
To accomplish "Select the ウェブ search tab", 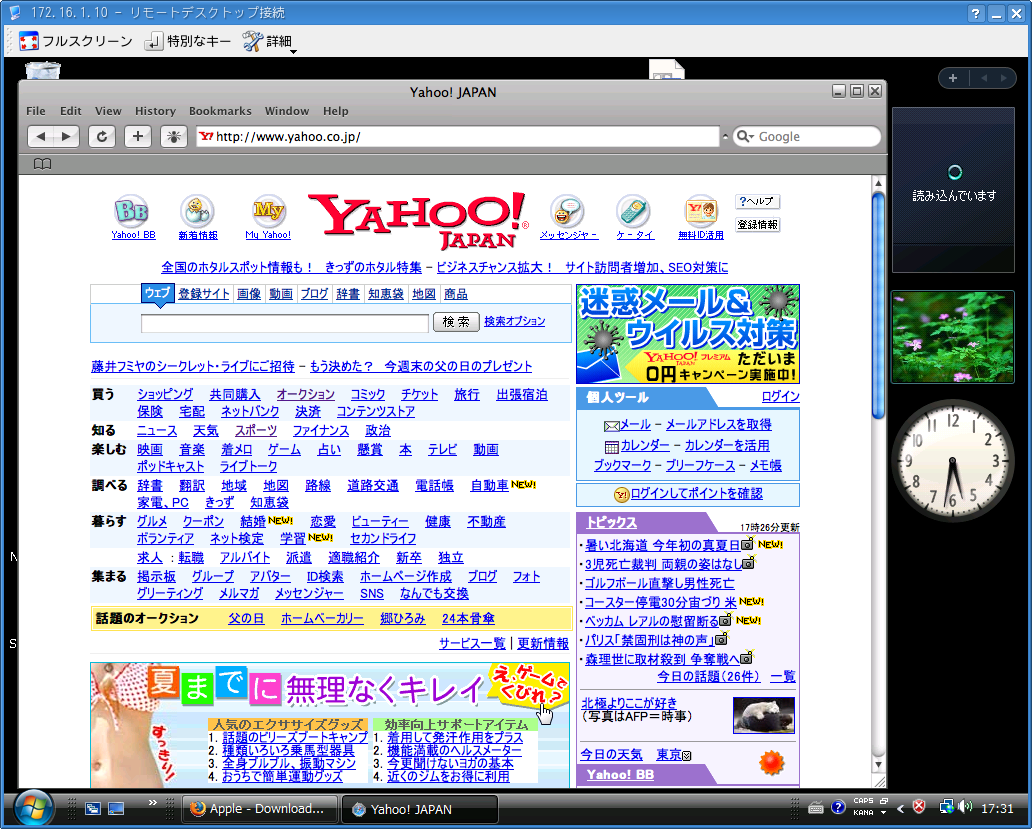I will 157,293.
